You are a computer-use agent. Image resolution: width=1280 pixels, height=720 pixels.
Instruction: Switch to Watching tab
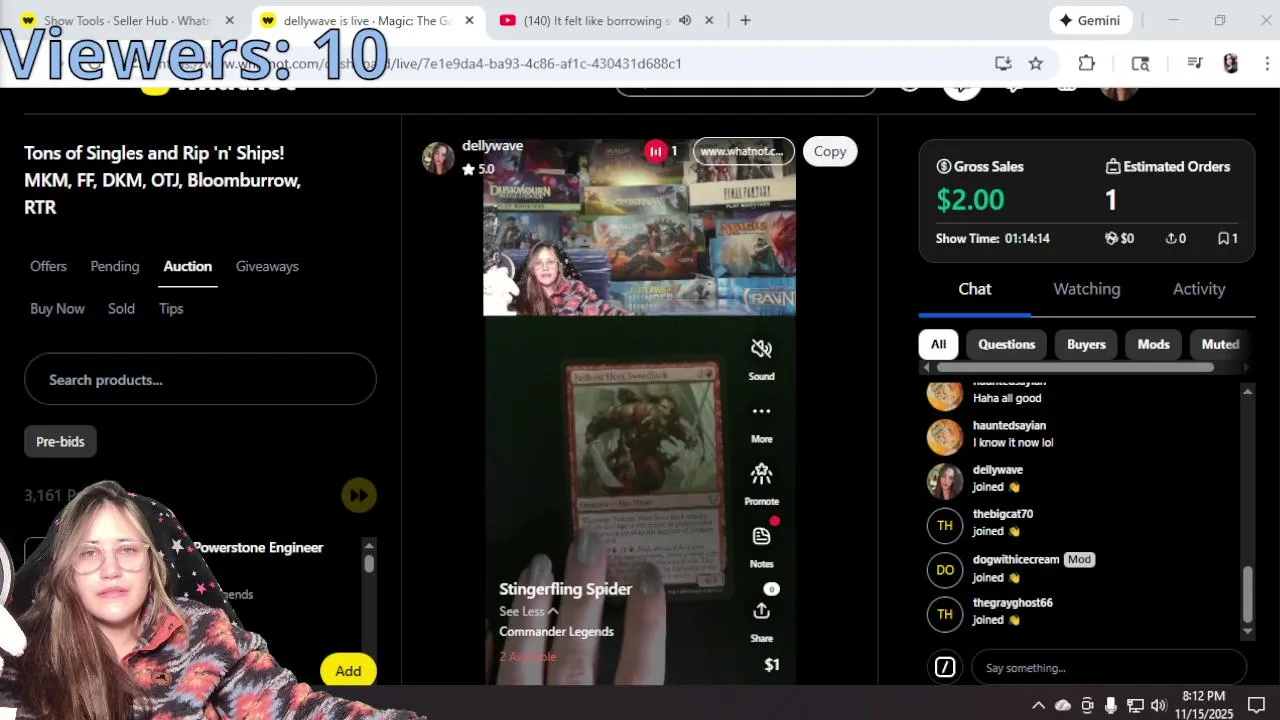point(1086,289)
